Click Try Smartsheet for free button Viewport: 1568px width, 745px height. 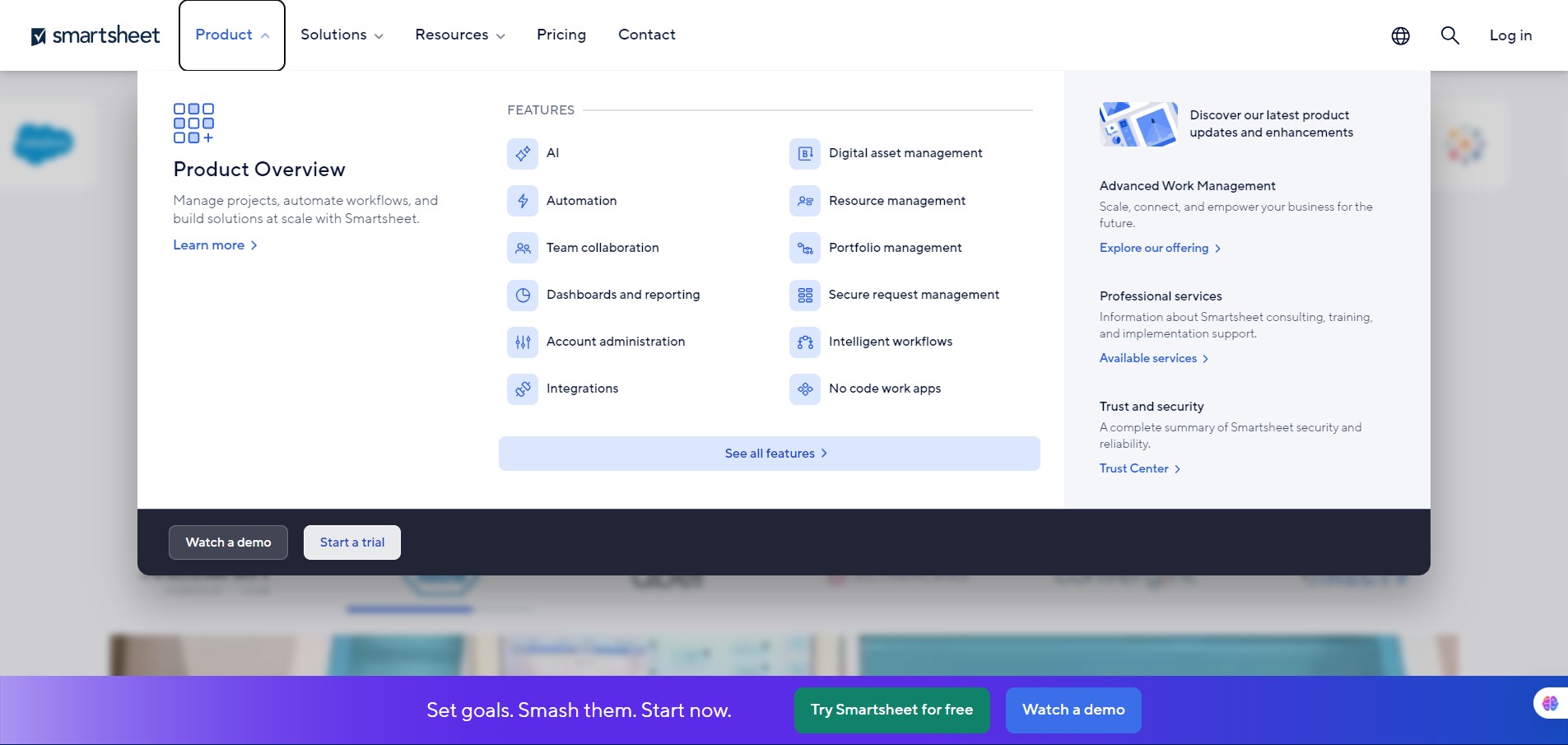pyautogui.click(x=892, y=710)
